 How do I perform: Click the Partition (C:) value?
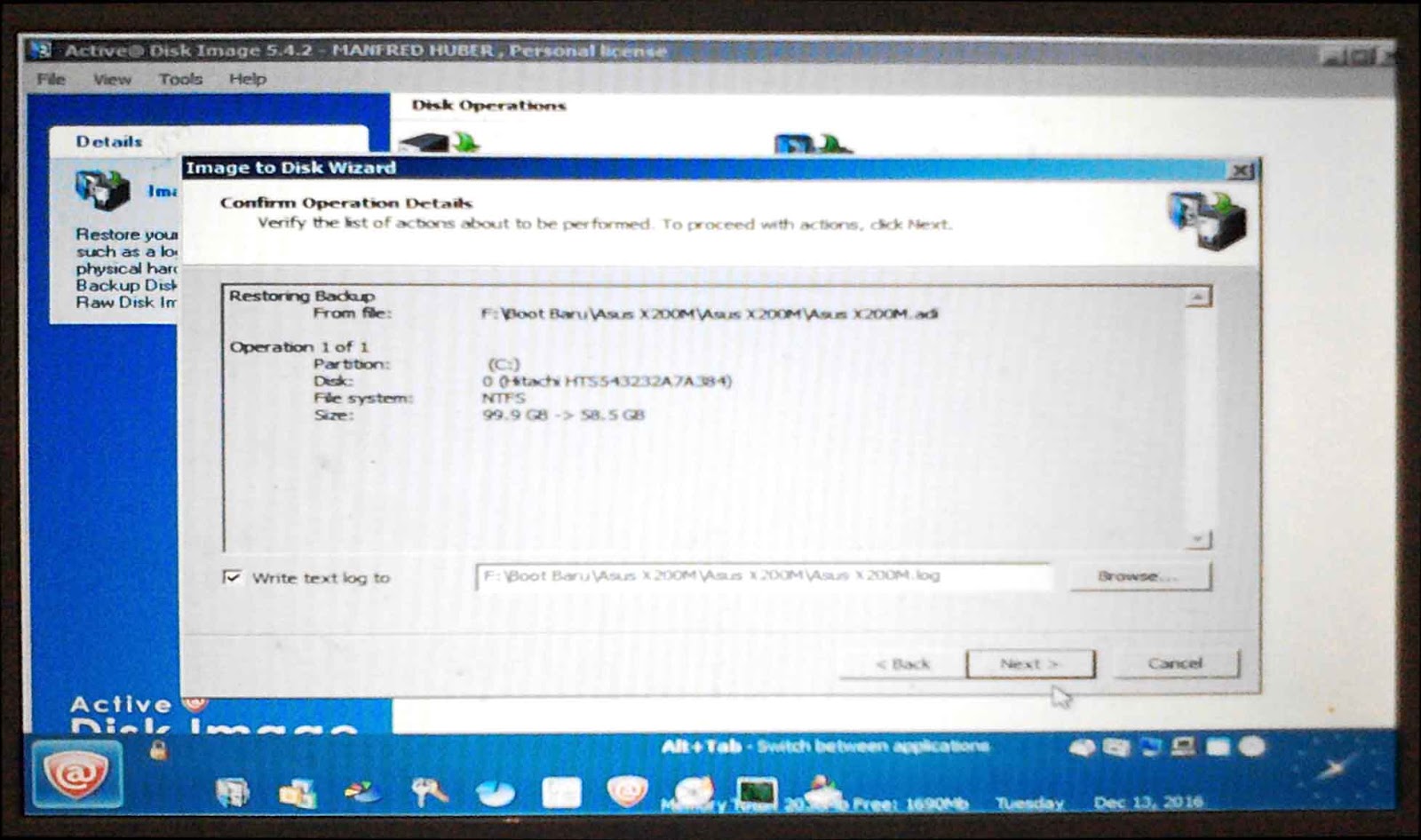504,364
